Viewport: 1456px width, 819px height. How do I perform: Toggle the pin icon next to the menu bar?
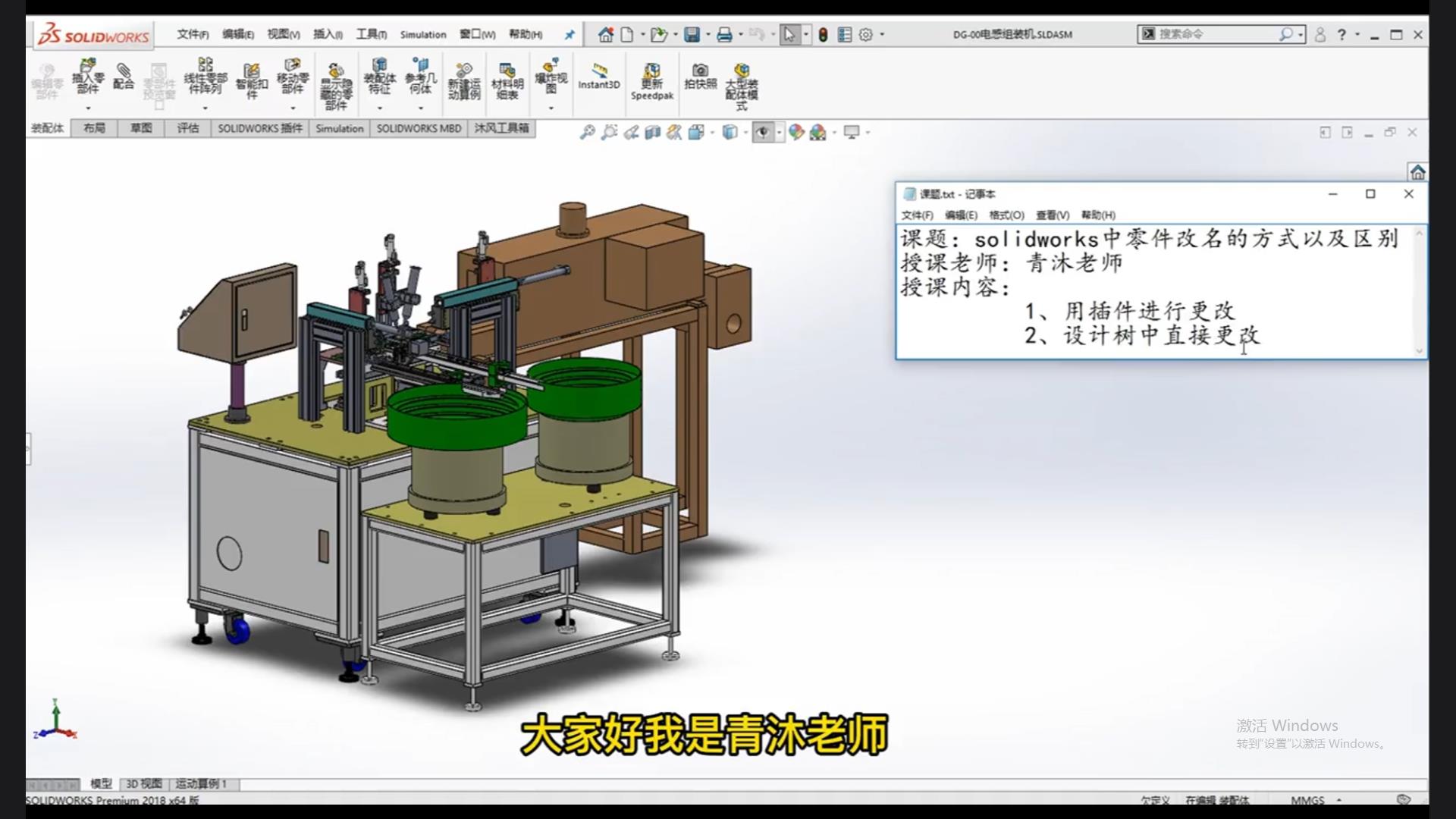click(x=570, y=34)
